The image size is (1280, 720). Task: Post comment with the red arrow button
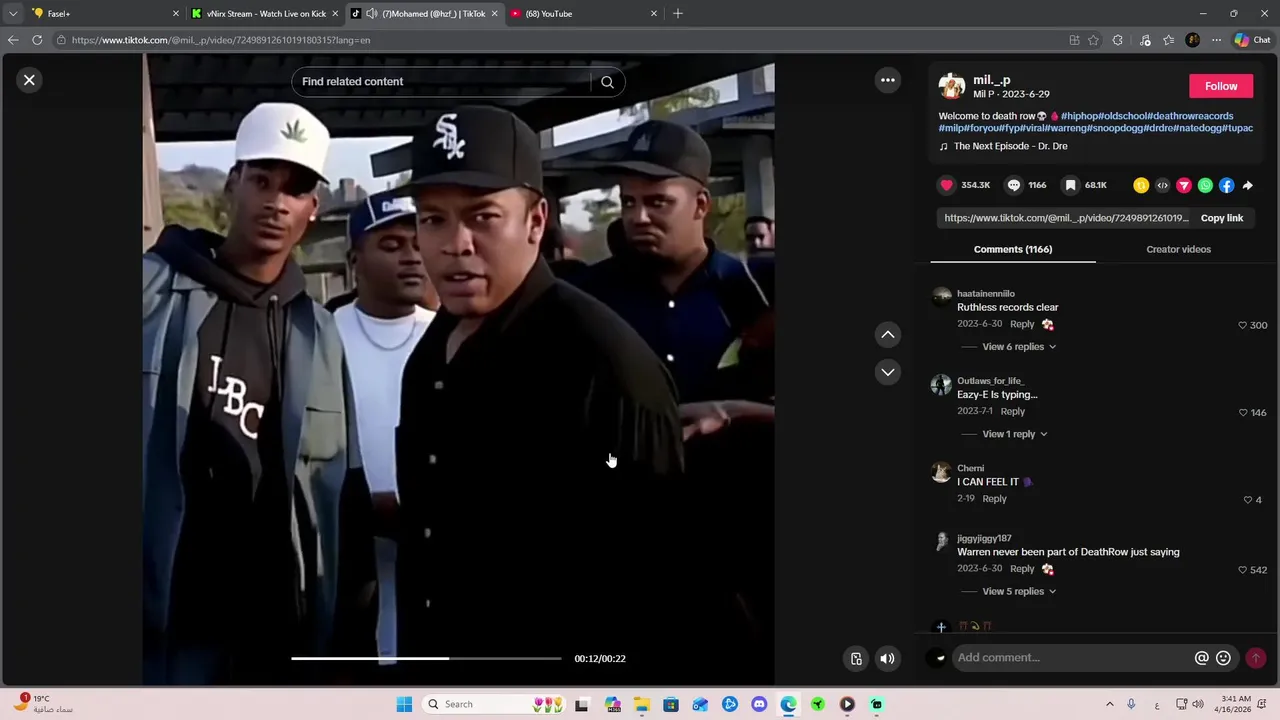pyautogui.click(x=1255, y=658)
